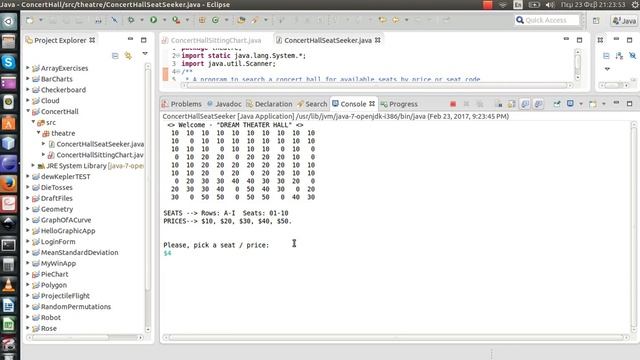Screen dimensions: 640x360
Task: Open the Declaration tab
Action: point(269,104)
